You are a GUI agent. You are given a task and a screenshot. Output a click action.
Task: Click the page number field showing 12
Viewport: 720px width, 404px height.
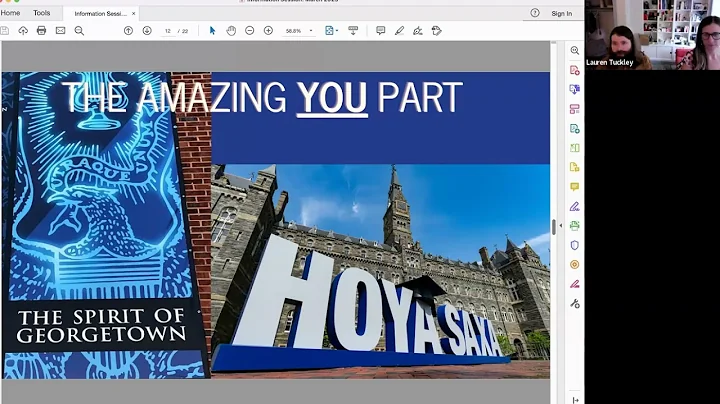[168, 31]
